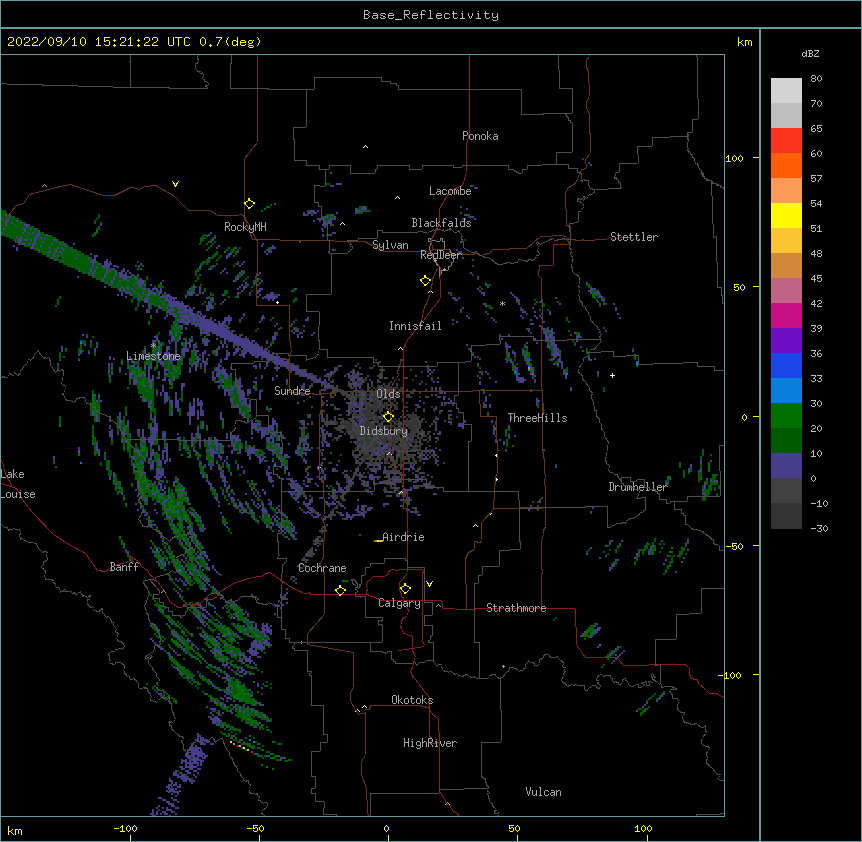Select the violet 36-39 dBZ legend swatch
Viewport: 862px width, 842px height.
(x=786, y=341)
